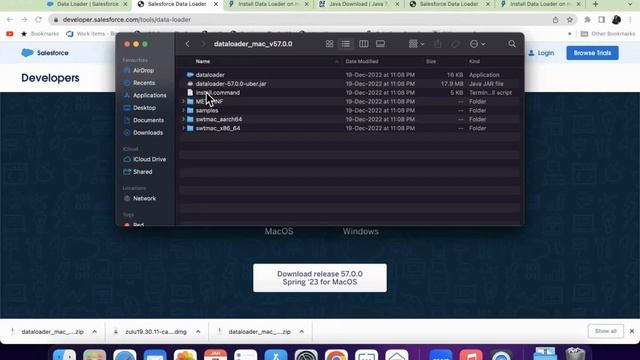Image resolution: width=640 pixels, height=360 pixels.
Task: Expand the swtmac_aarch64 folder
Action: (x=183, y=119)
